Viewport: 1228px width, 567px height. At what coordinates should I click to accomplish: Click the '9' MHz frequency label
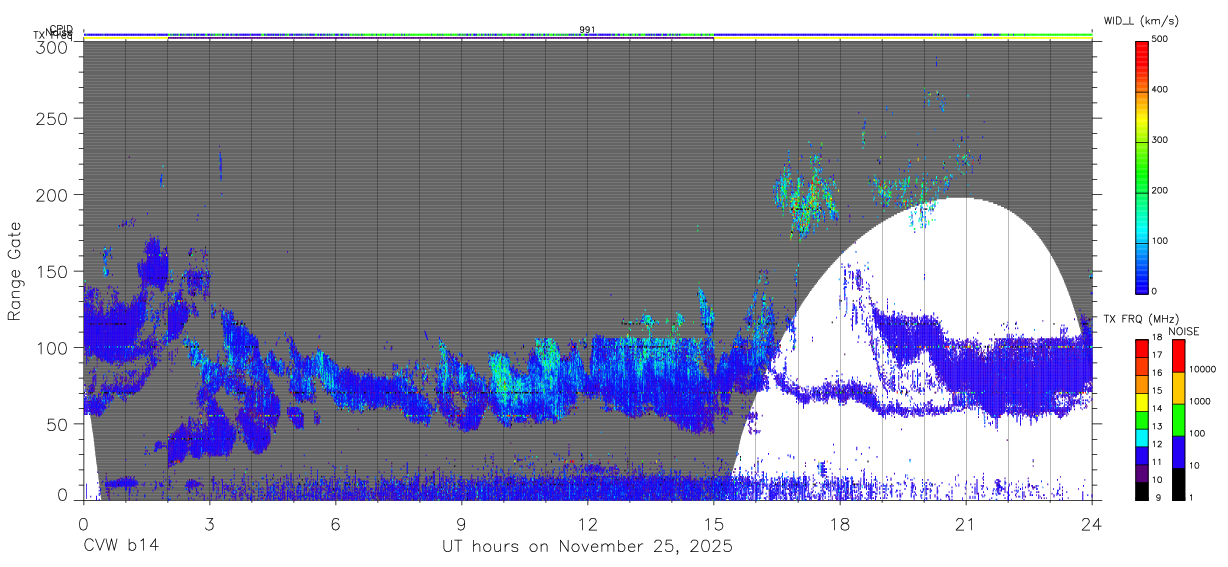pyautogui.click(x=1156, y=499)
